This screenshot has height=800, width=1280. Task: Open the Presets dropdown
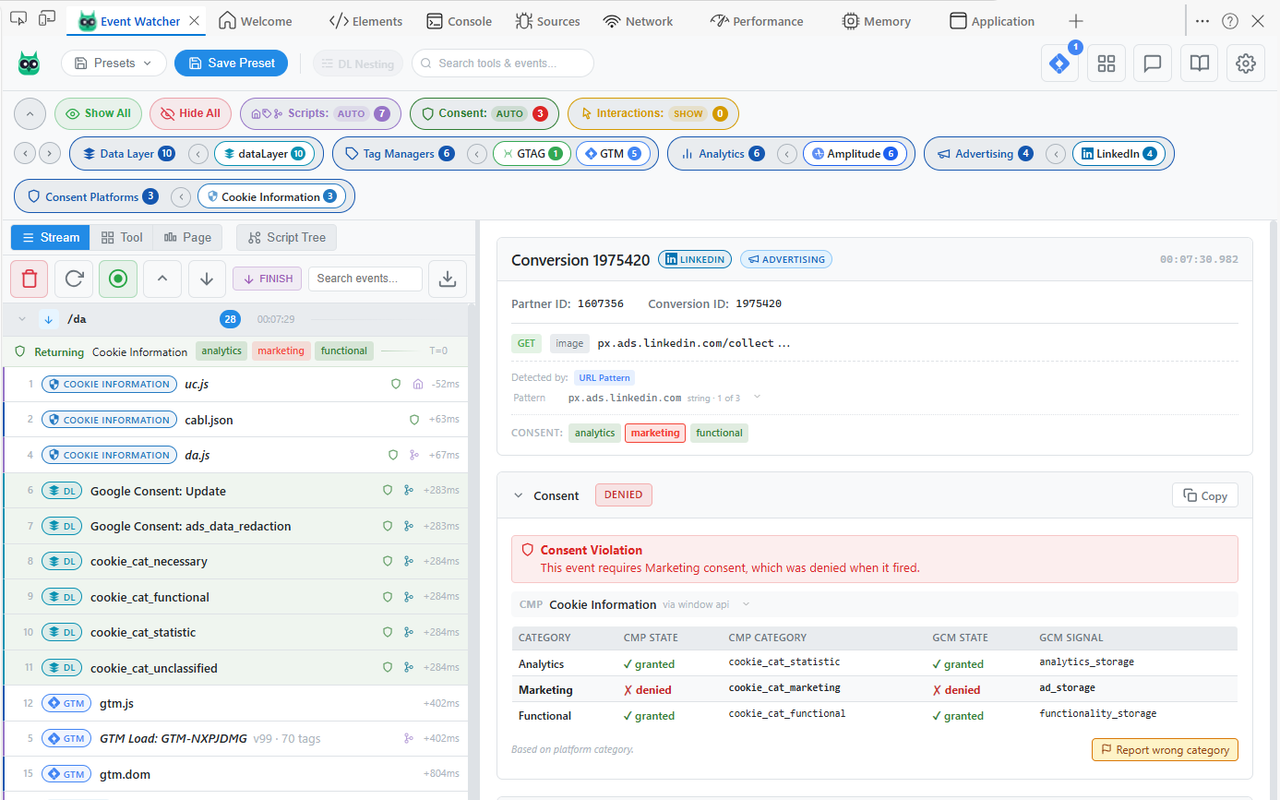pos(114,63)
